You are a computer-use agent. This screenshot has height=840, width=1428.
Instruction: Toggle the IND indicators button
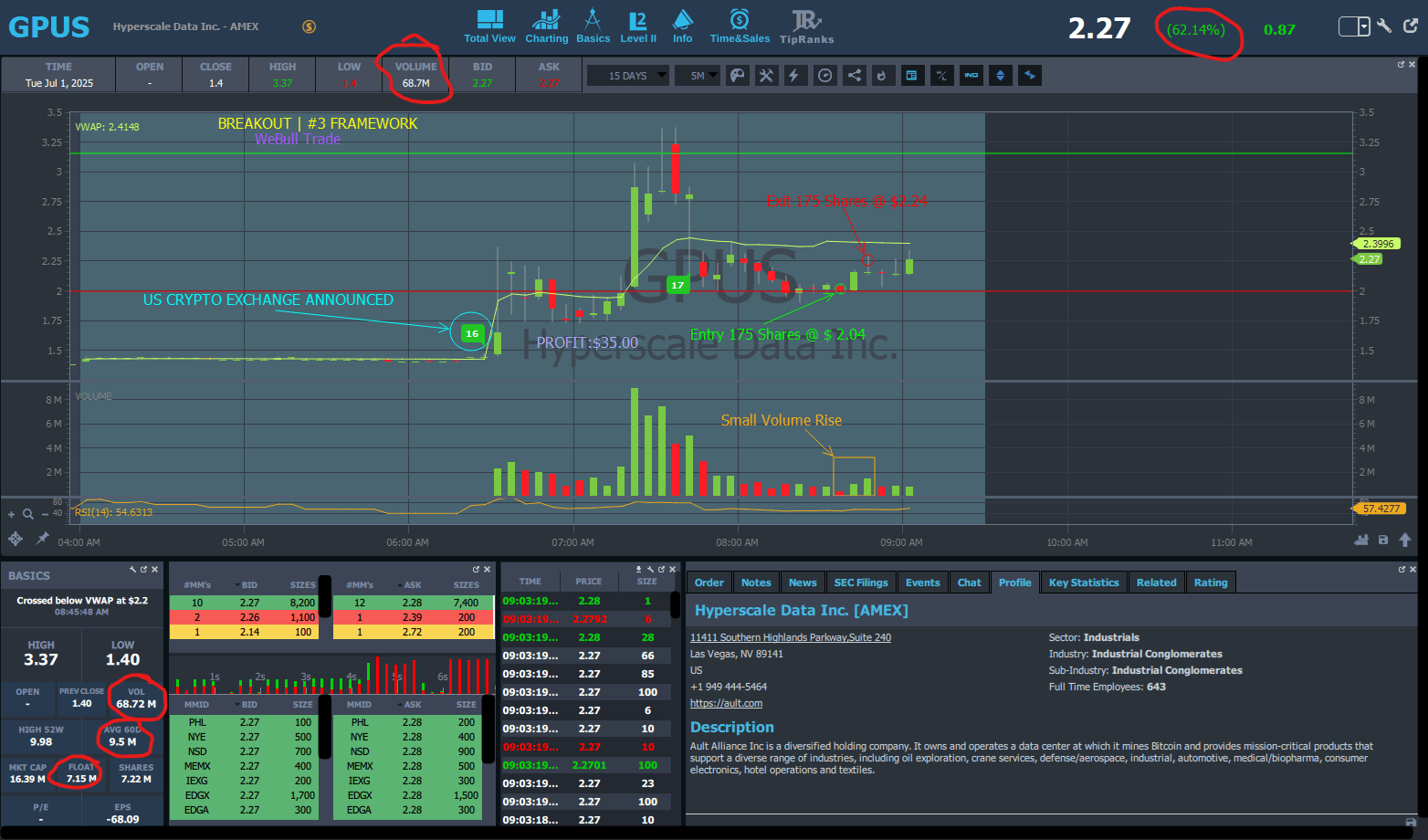pyautogui.click(x=971, y=76)
